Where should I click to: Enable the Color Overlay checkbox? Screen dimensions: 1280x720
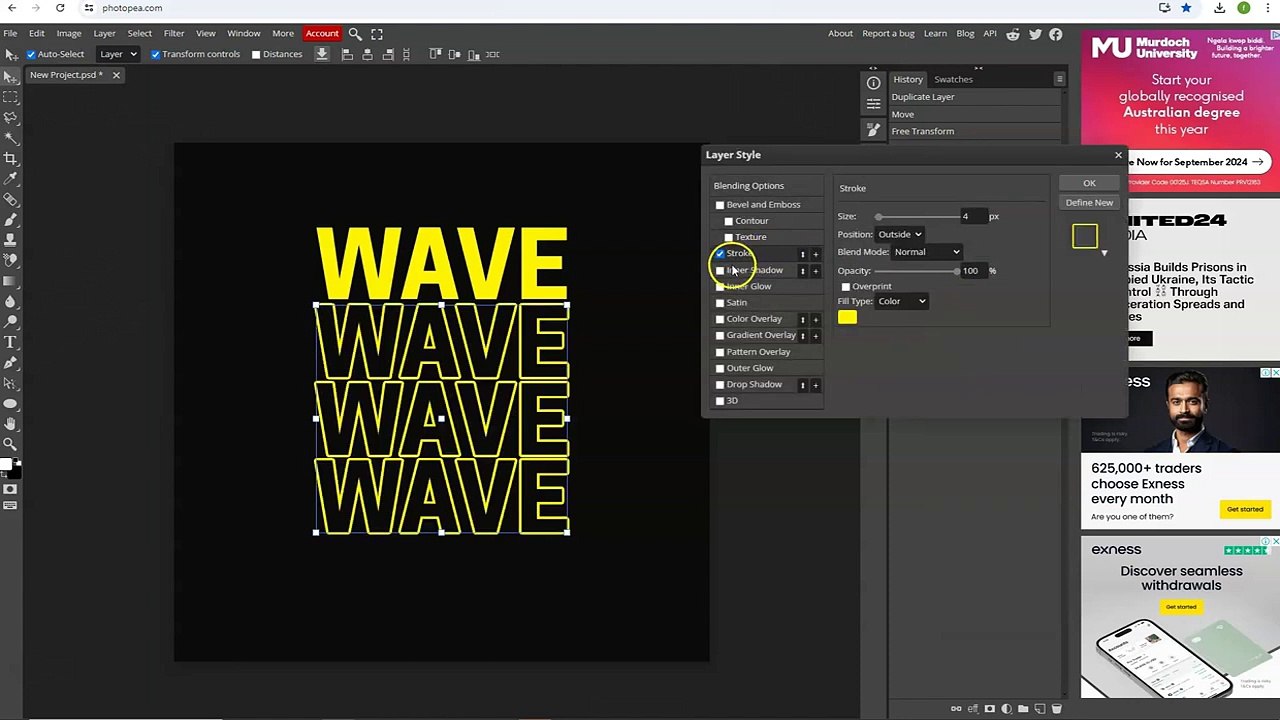point(720,319)
